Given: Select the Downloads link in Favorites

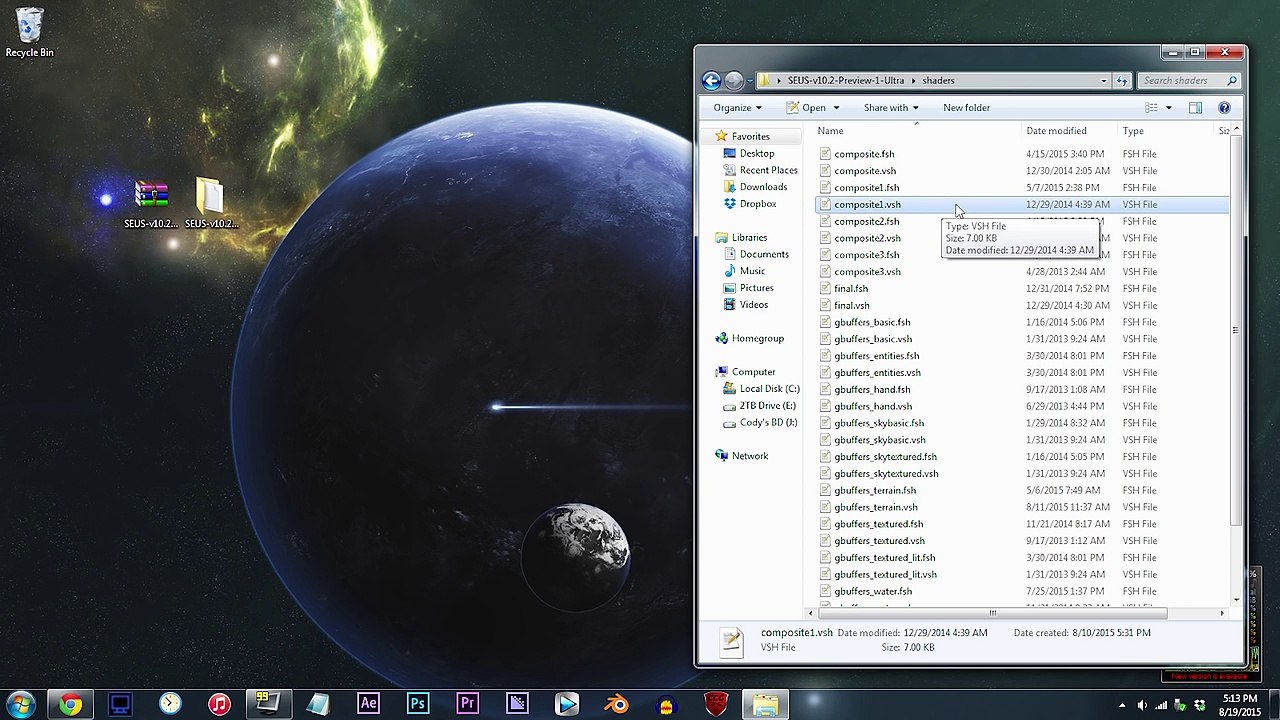Looking at the screenshot, I should 762,187.
